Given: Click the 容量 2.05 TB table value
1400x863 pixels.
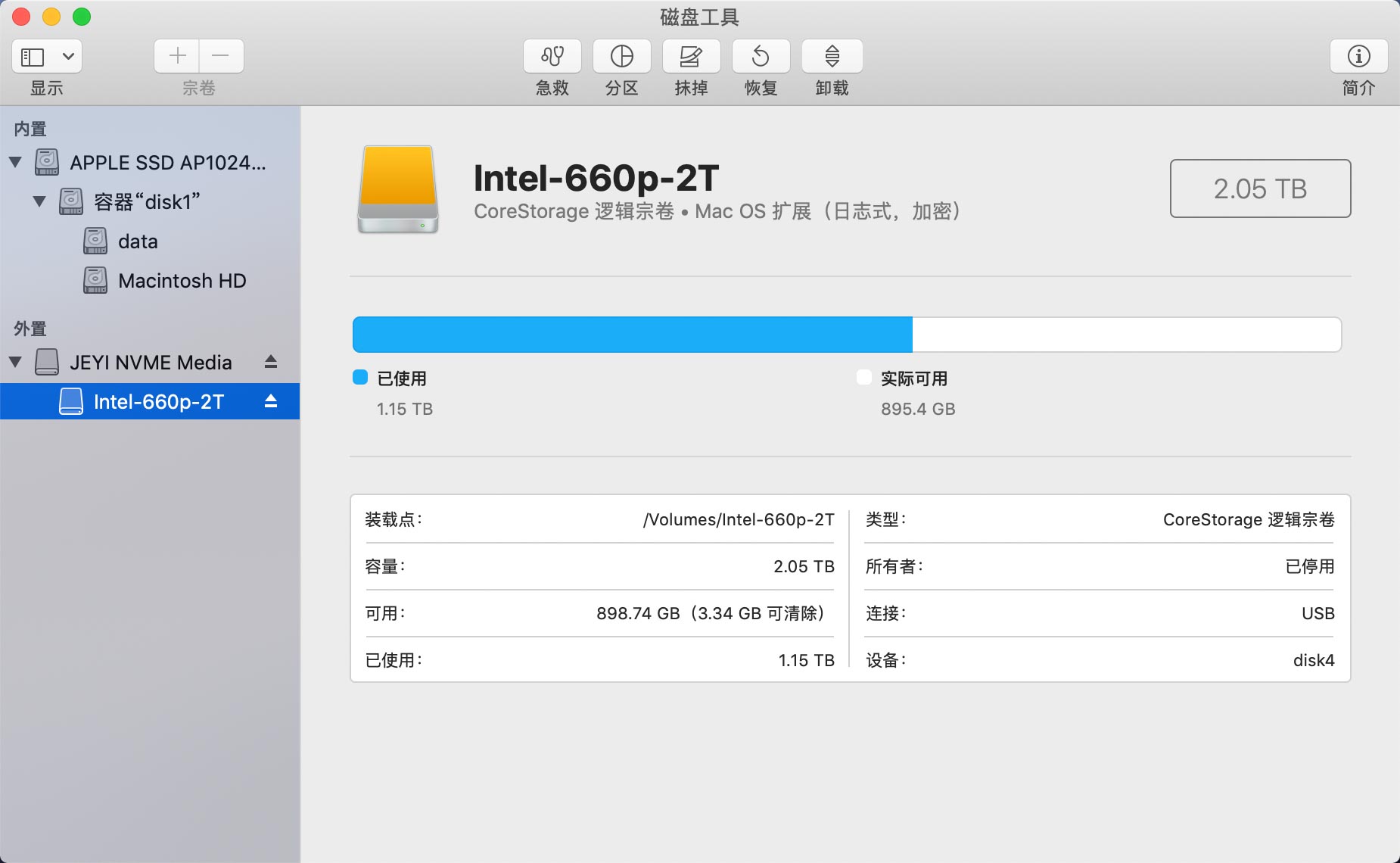Looking at the screenshot, I should (x=804, y=566).
